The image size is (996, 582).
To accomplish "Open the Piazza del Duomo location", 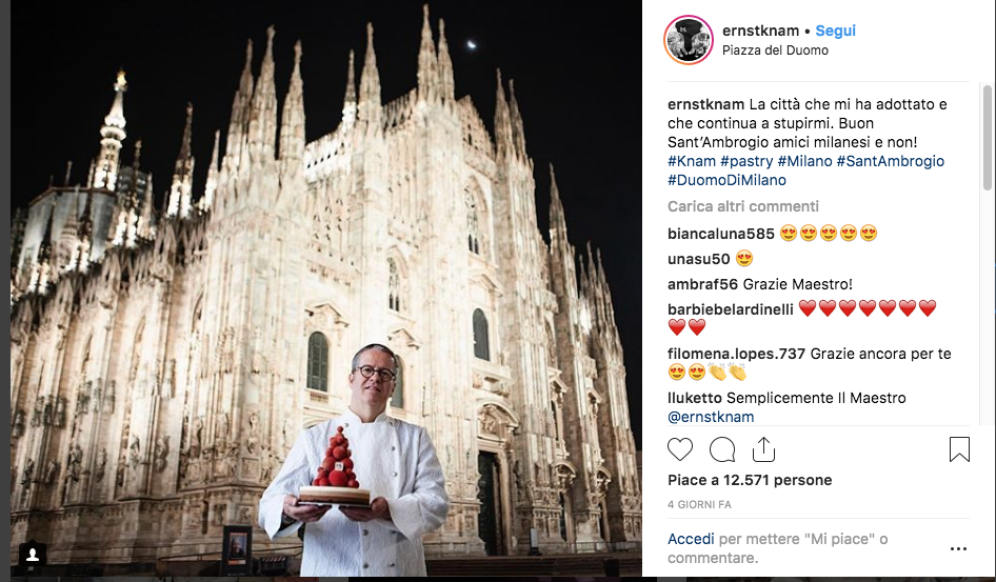I will [775, 50].
